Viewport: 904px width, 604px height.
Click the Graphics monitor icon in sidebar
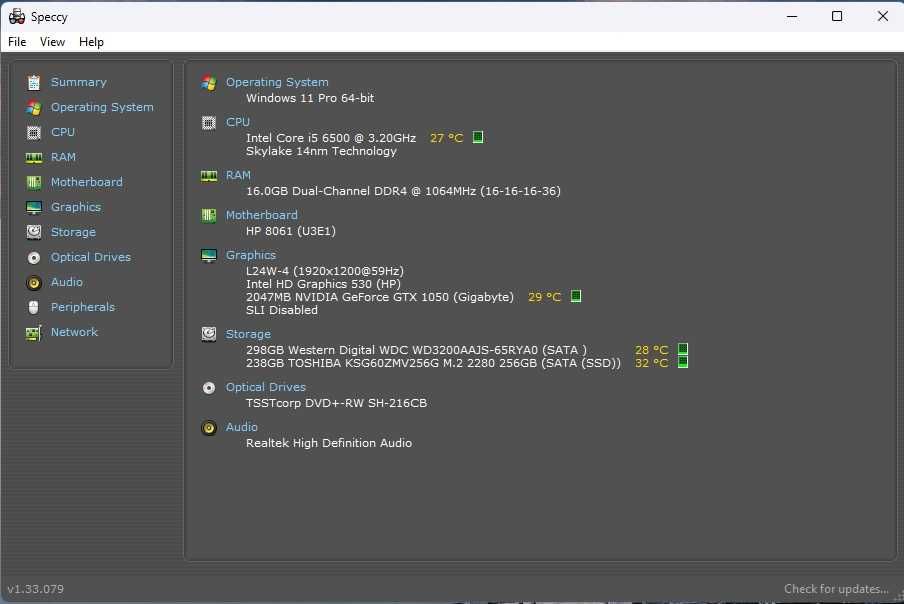[34, 207]
